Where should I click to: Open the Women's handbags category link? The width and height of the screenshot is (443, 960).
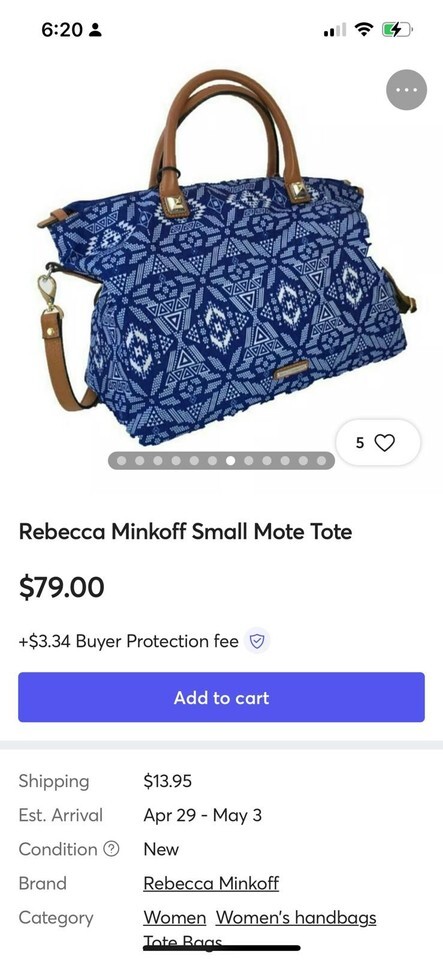[x=296, y=918]
